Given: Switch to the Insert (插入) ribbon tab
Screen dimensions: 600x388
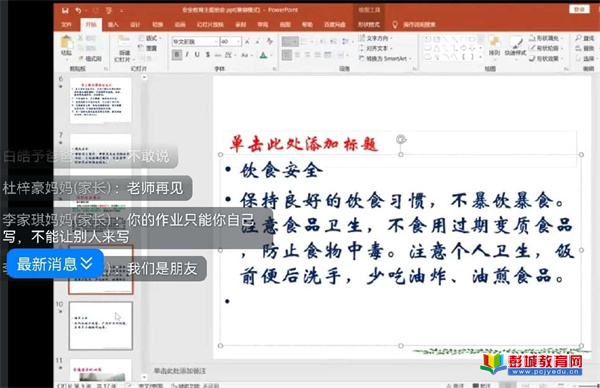Looking at the screenshot, I should click(x=113, y=24).
